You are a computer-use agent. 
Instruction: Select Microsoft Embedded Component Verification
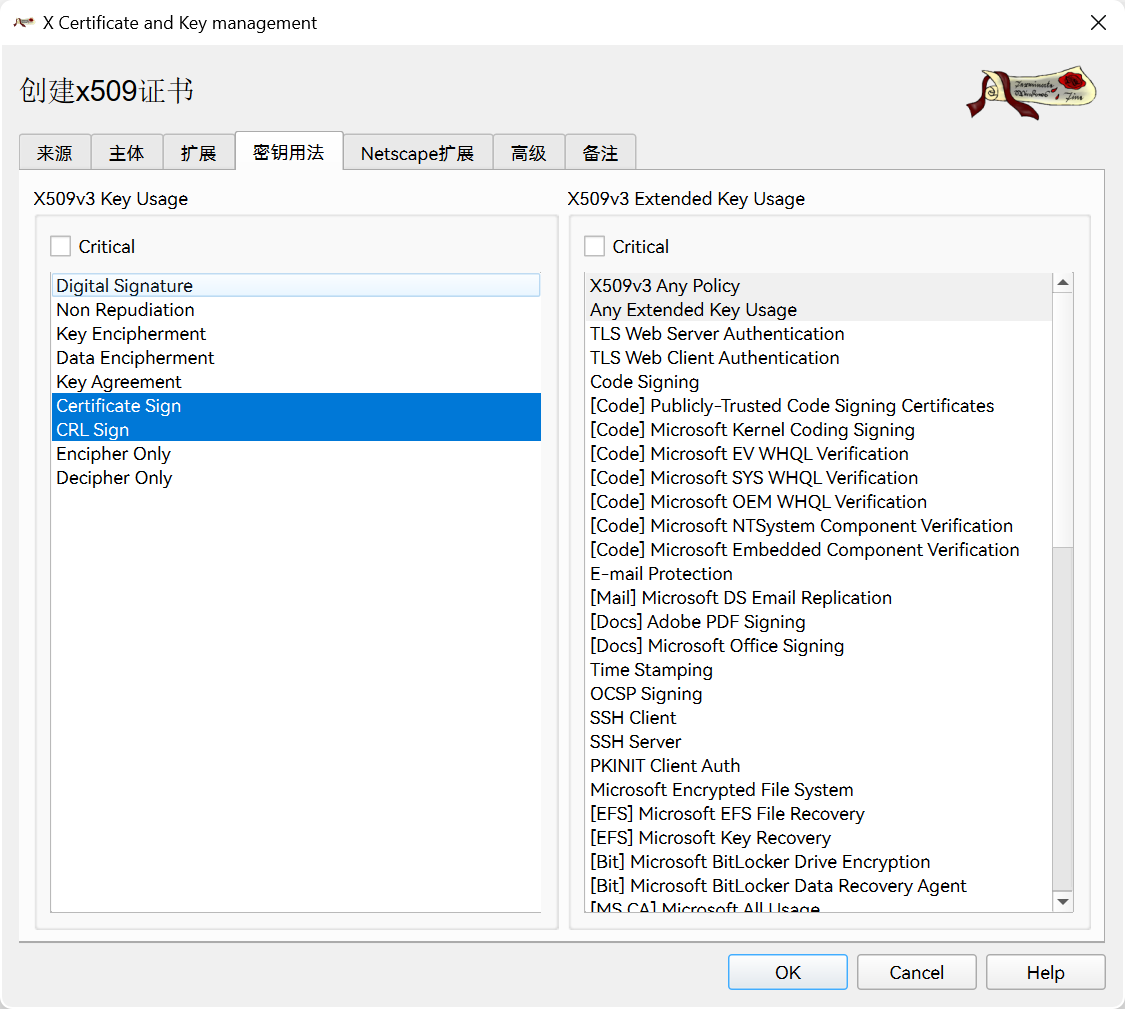coord(819,550)
